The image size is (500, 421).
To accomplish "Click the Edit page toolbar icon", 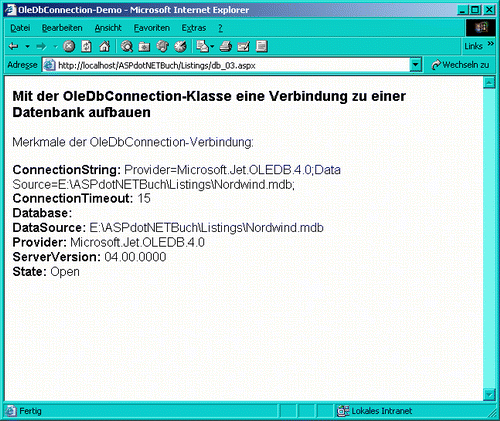I will (x=243, y=47).
